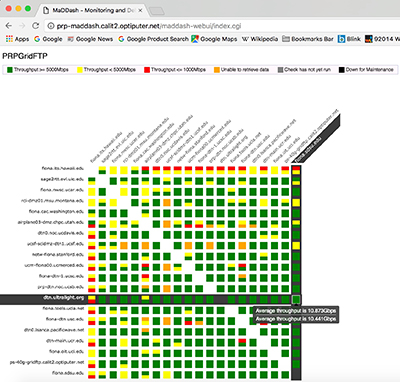Click the fiona.its.hawaii.edu row label
Screen dimensions: 400x382
(x=63, y=168)
